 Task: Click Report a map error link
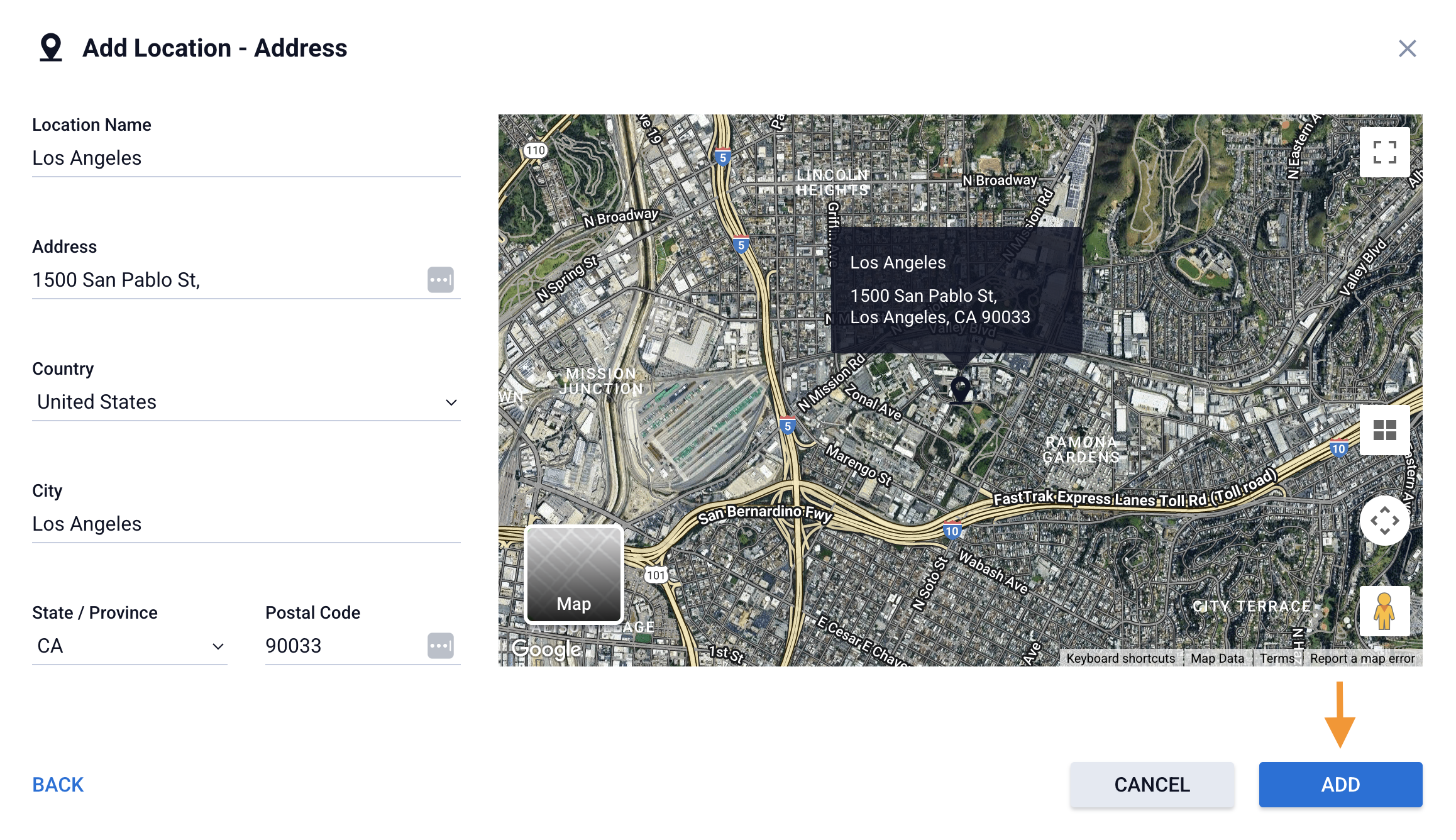pos(1362,658)
